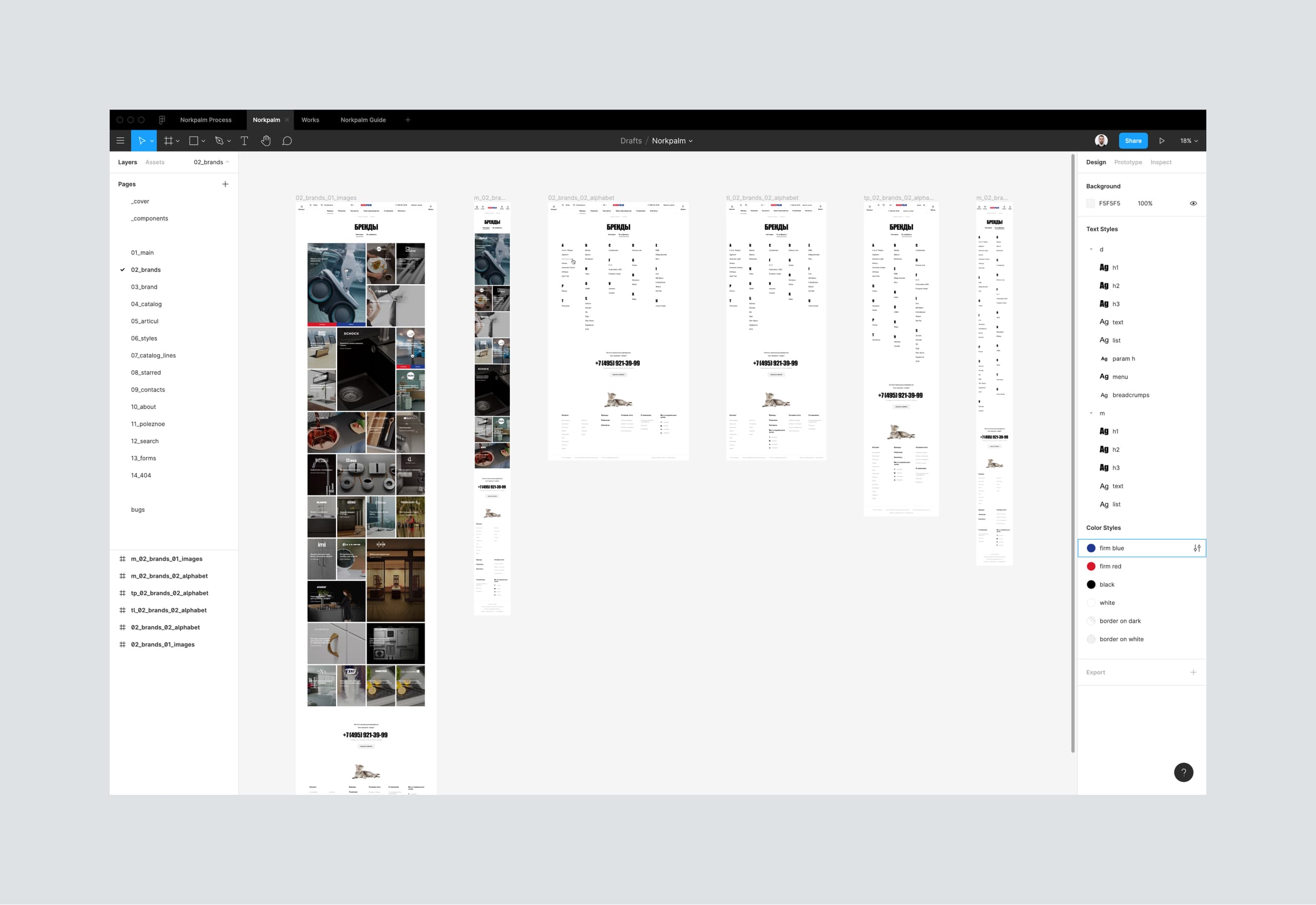Open Move tool options dropdown arrow
Image resolution: width=1316 pixels, height=905 pixels.
(152, 141)
